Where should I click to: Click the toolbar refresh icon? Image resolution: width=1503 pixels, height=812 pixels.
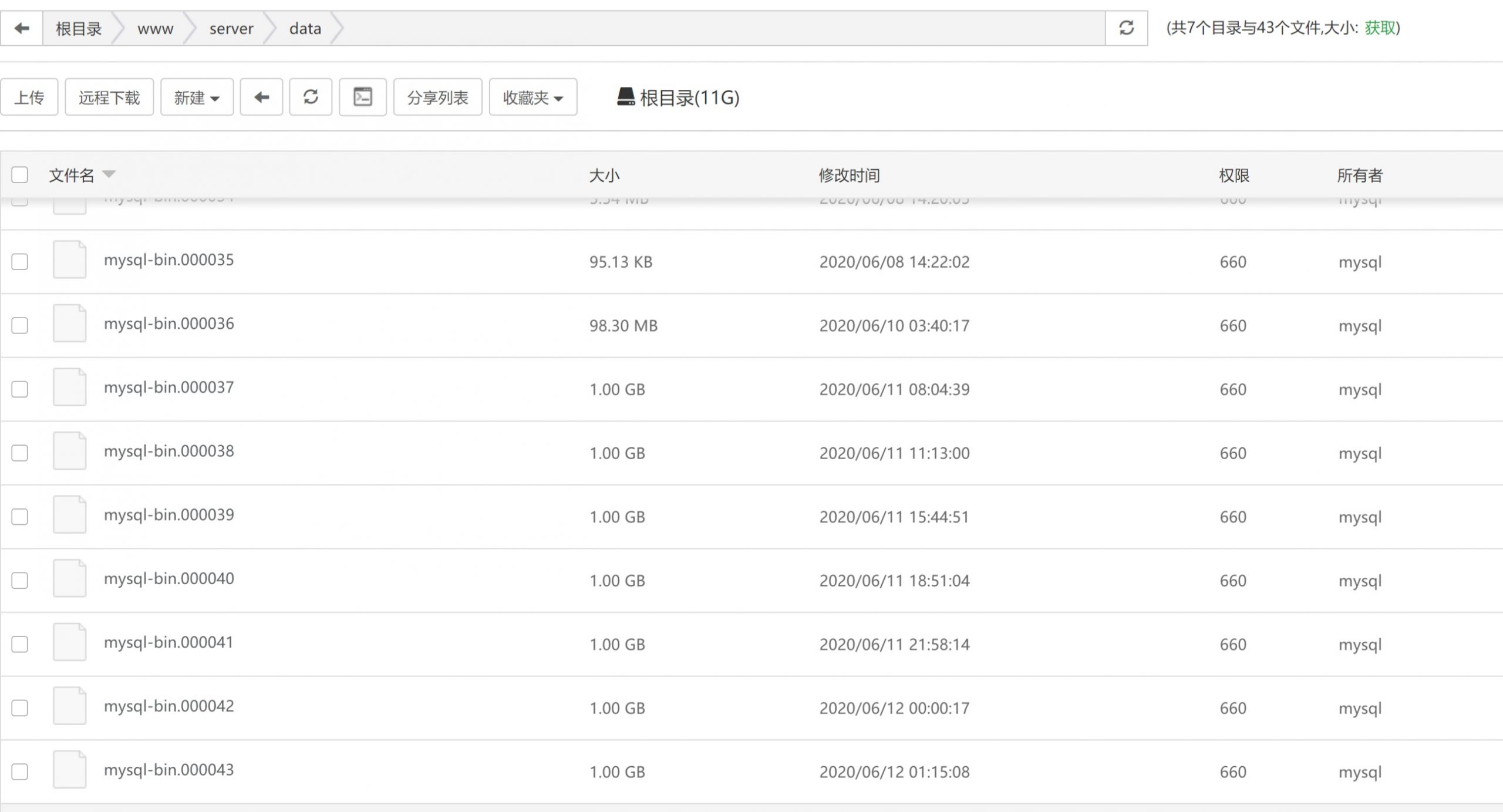coord(311,97)
